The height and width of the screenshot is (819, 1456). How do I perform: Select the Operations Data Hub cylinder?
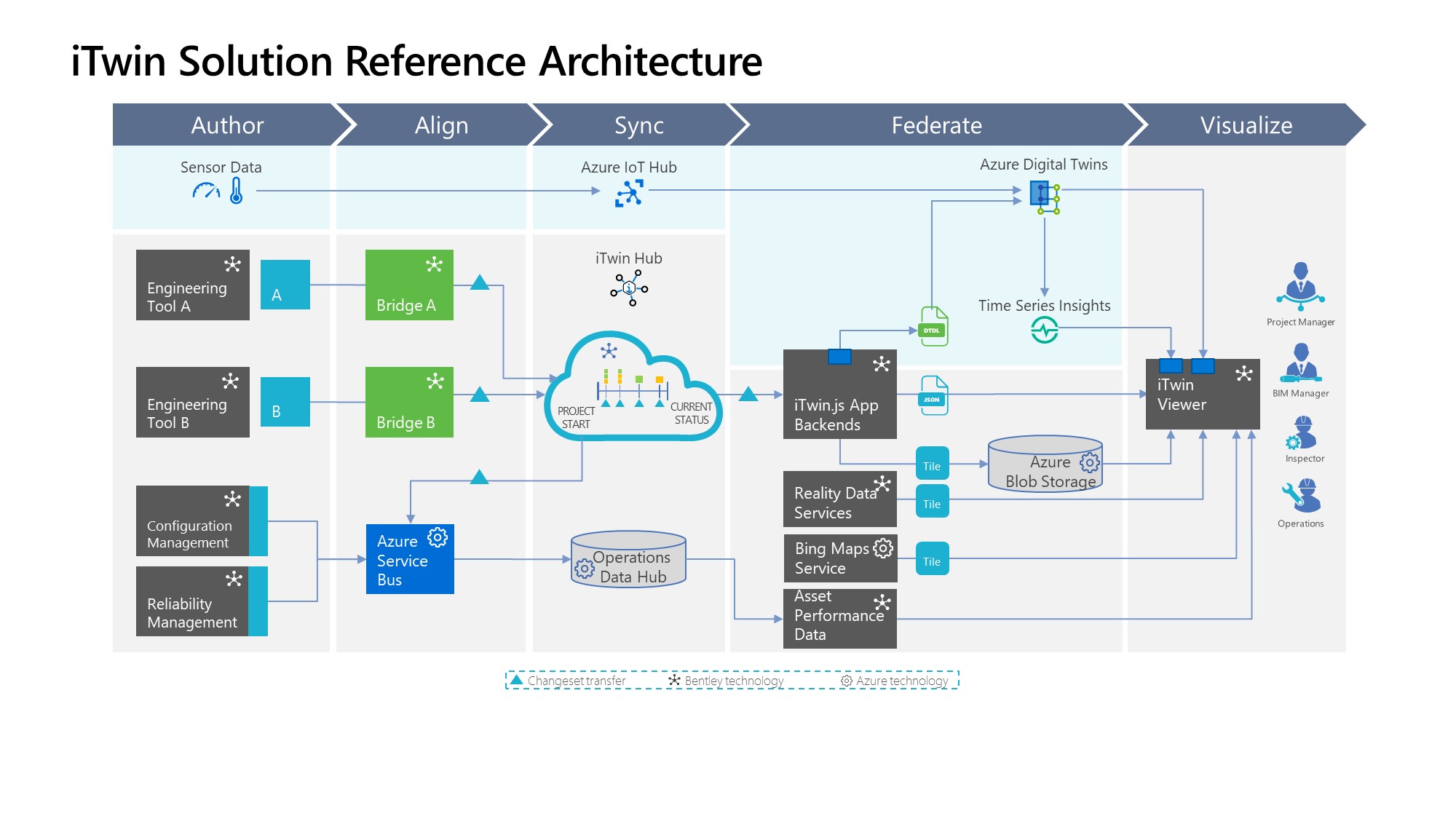coord(628,559)
